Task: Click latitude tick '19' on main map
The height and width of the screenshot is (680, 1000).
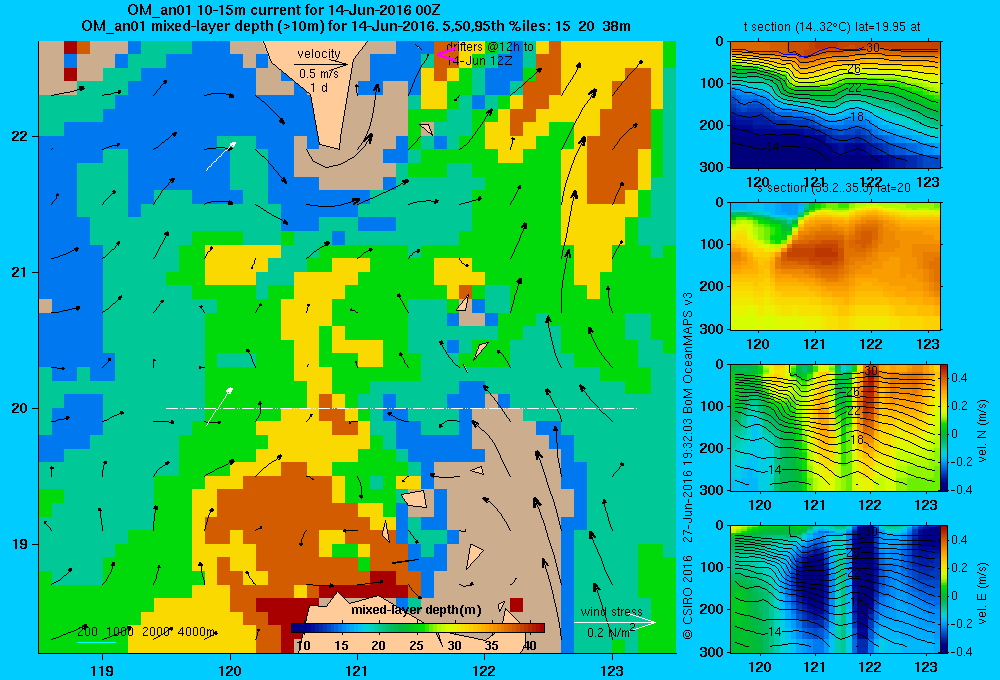Action: click(19, 544)
